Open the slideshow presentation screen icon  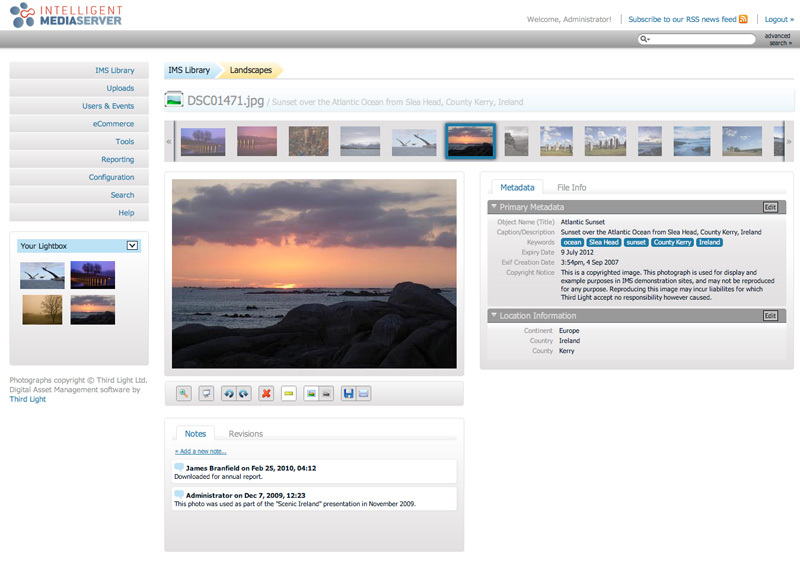pyautogui.click(x=206, y=393)
